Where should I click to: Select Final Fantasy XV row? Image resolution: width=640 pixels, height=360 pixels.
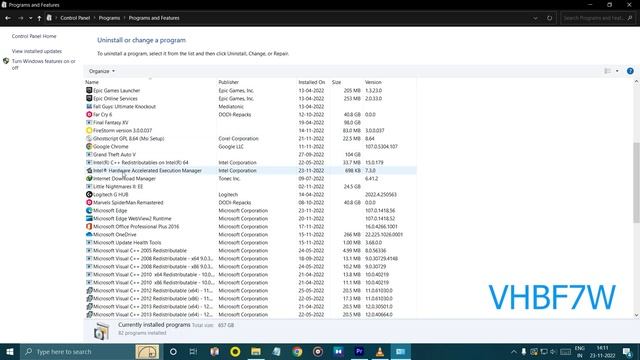[251, 122]
